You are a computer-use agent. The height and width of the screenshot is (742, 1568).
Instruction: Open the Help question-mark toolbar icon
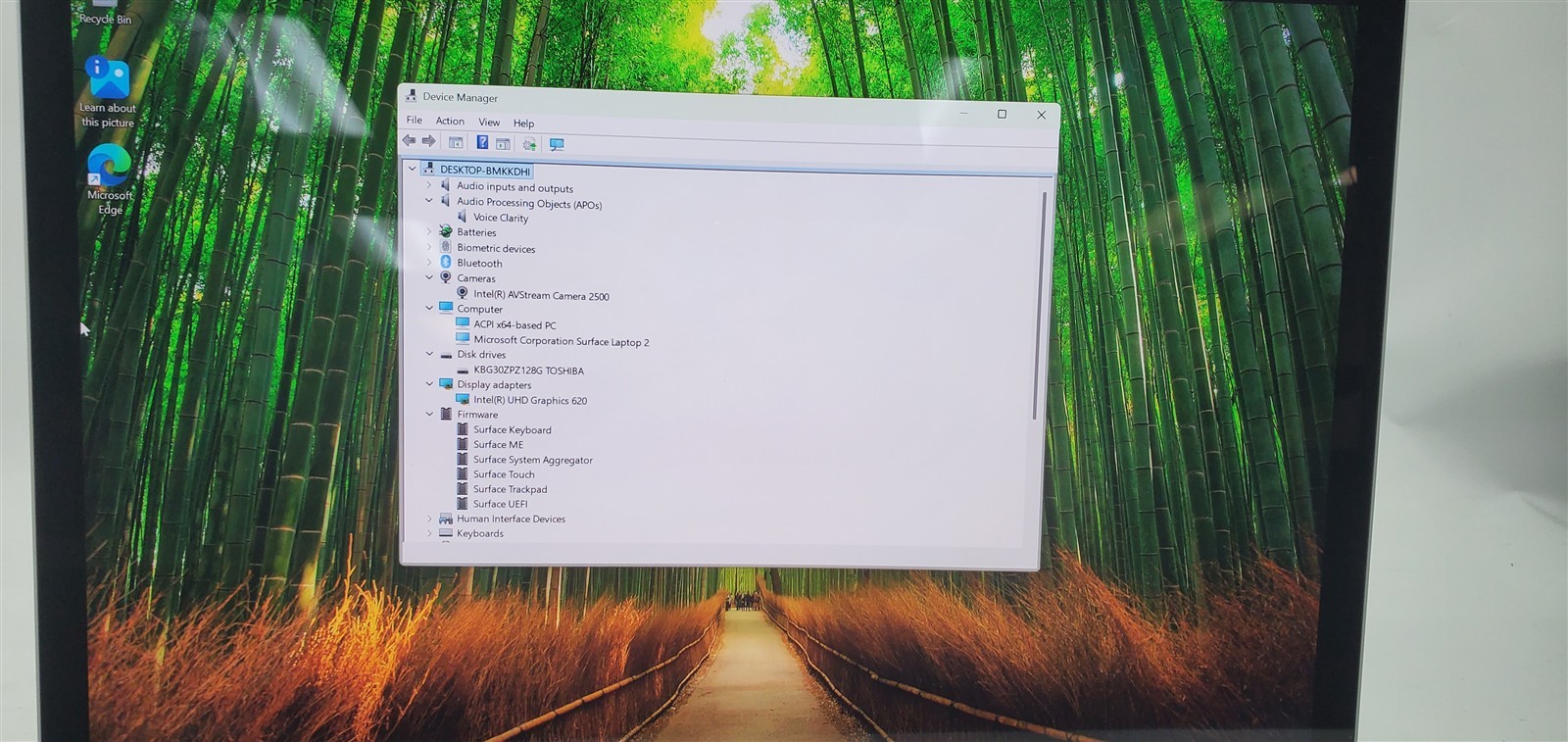tap(482, 142)
